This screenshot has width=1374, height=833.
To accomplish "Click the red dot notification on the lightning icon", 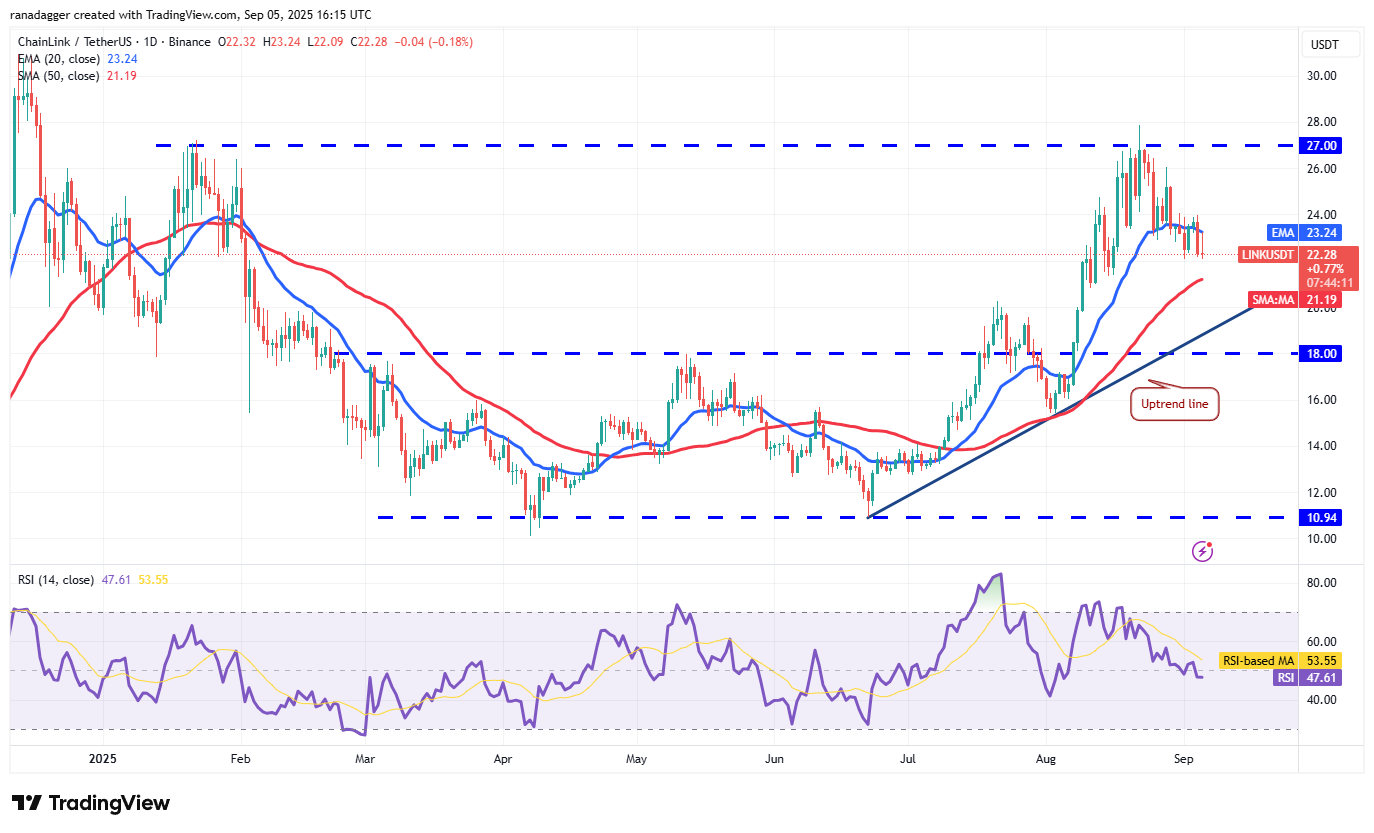I will (x=1210, y=543).
